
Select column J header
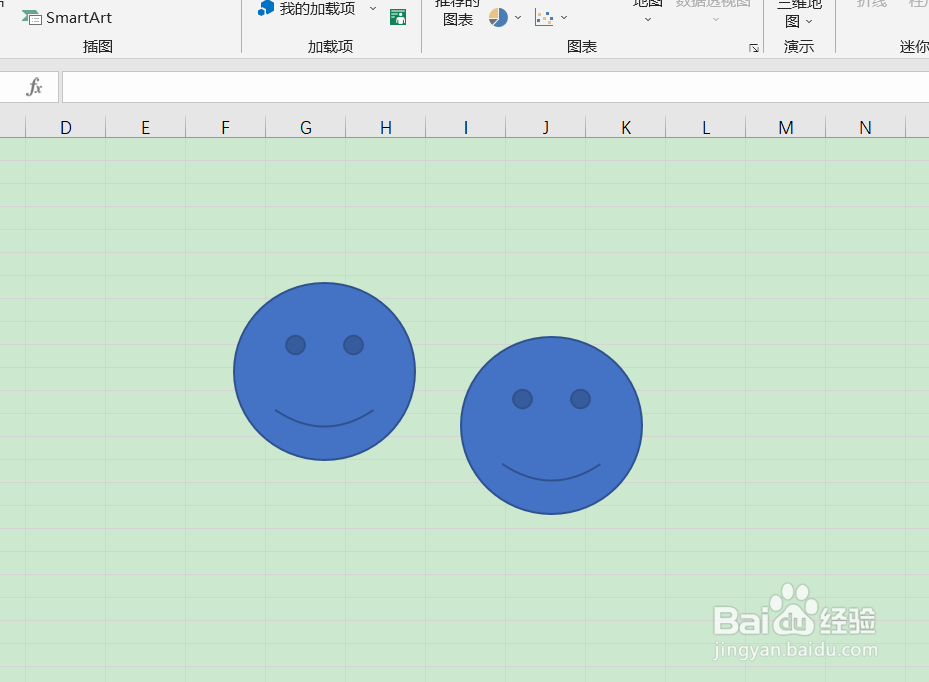[x=546, y=127]
